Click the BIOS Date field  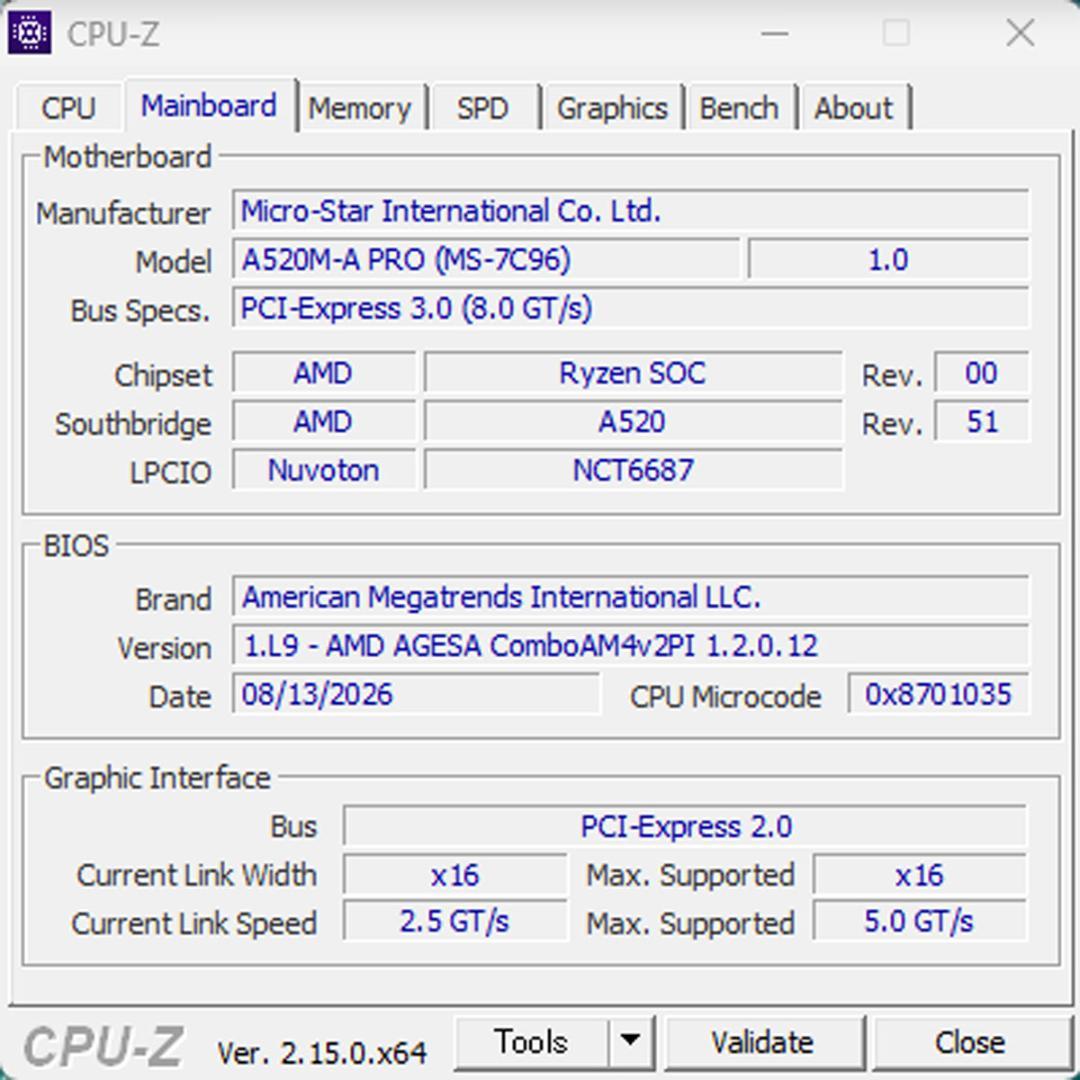coord(416,694)
